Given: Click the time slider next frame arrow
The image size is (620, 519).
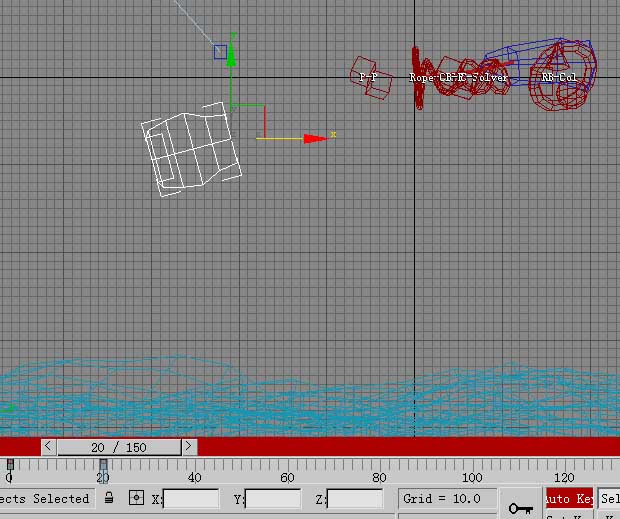Looking at the screenshot, I should coord(189,447).
